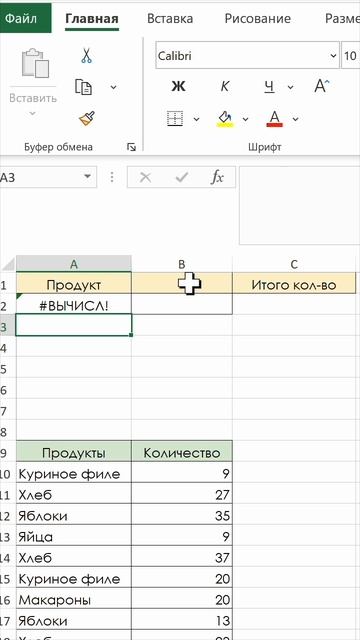Confirm formula entry checkmark icon
360x640 pixels.
[x=181, y=177]
